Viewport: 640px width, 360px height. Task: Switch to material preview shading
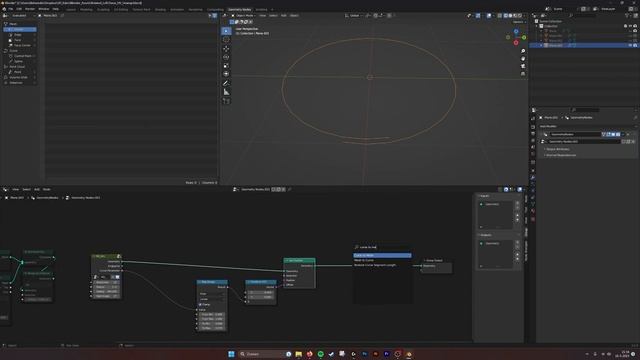click(x=515, y=16)
